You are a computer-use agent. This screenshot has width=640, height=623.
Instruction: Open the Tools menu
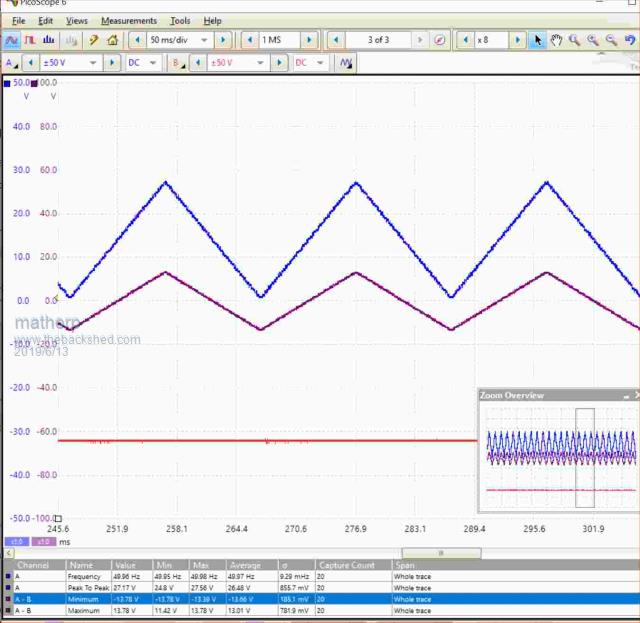(180, 20)
